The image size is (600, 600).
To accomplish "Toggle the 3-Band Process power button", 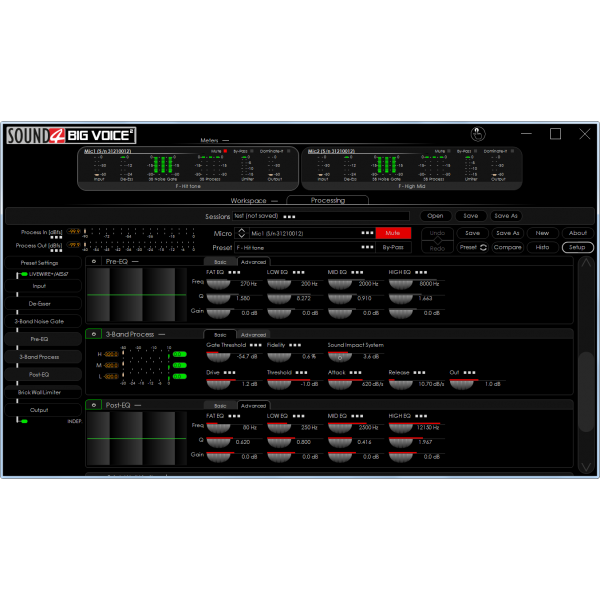I will tap(94, 334).
